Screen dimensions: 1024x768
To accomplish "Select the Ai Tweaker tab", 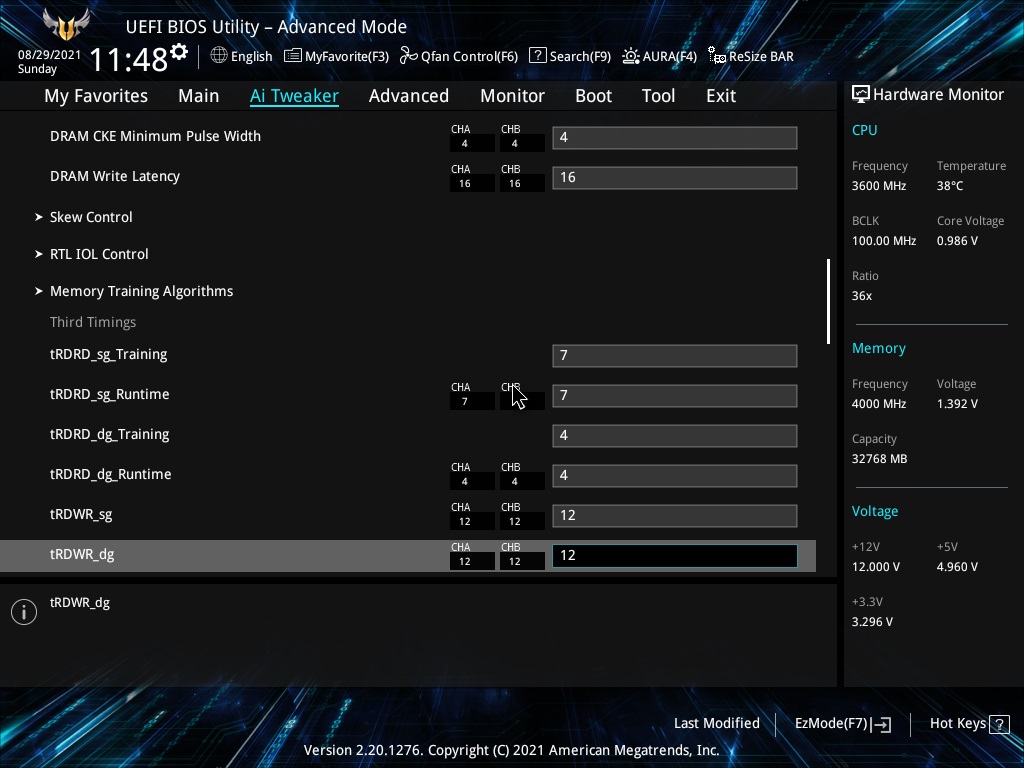I will click(294, 96).
